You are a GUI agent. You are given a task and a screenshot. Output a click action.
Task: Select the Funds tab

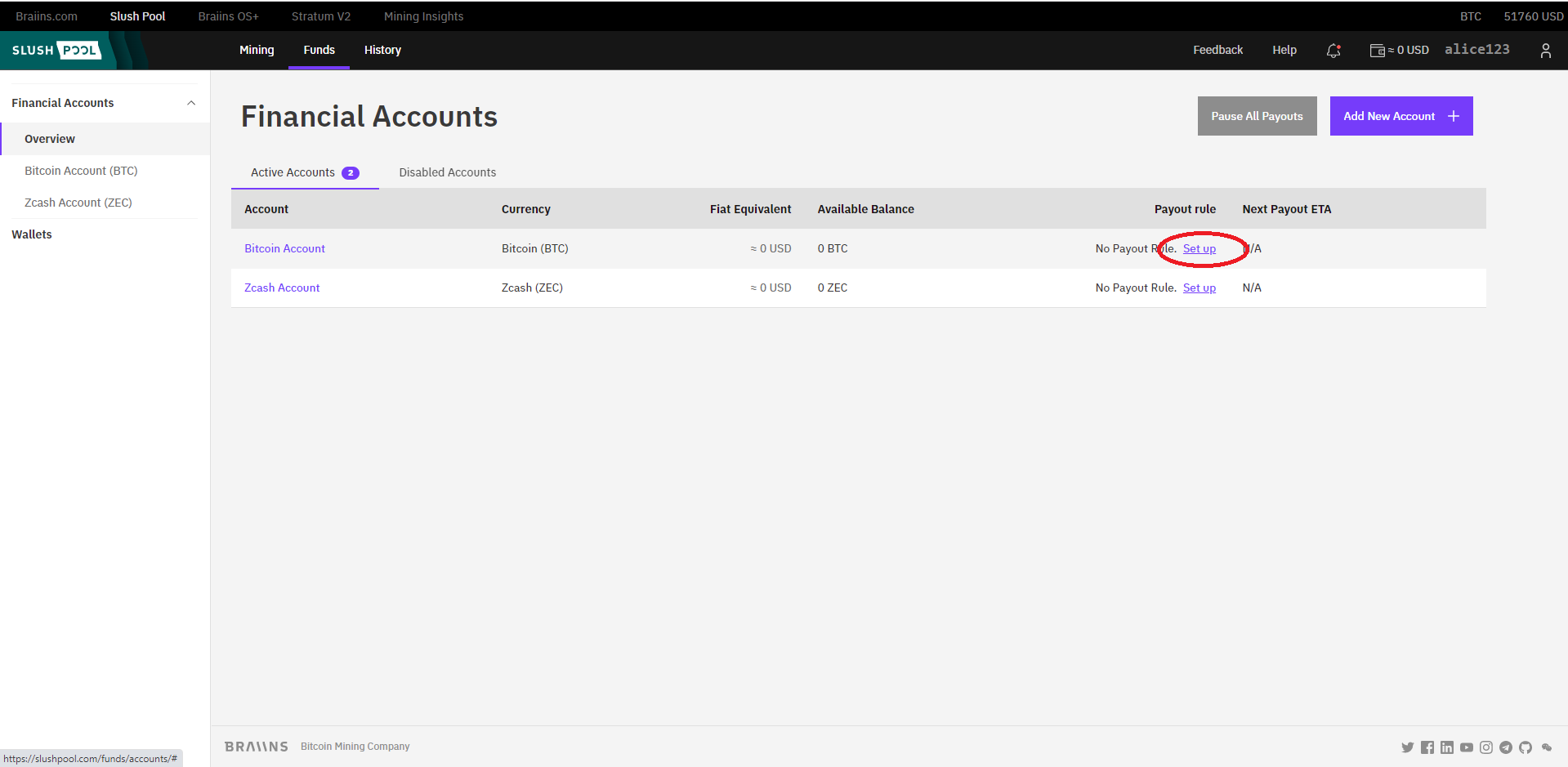click(x=319, y=50)
